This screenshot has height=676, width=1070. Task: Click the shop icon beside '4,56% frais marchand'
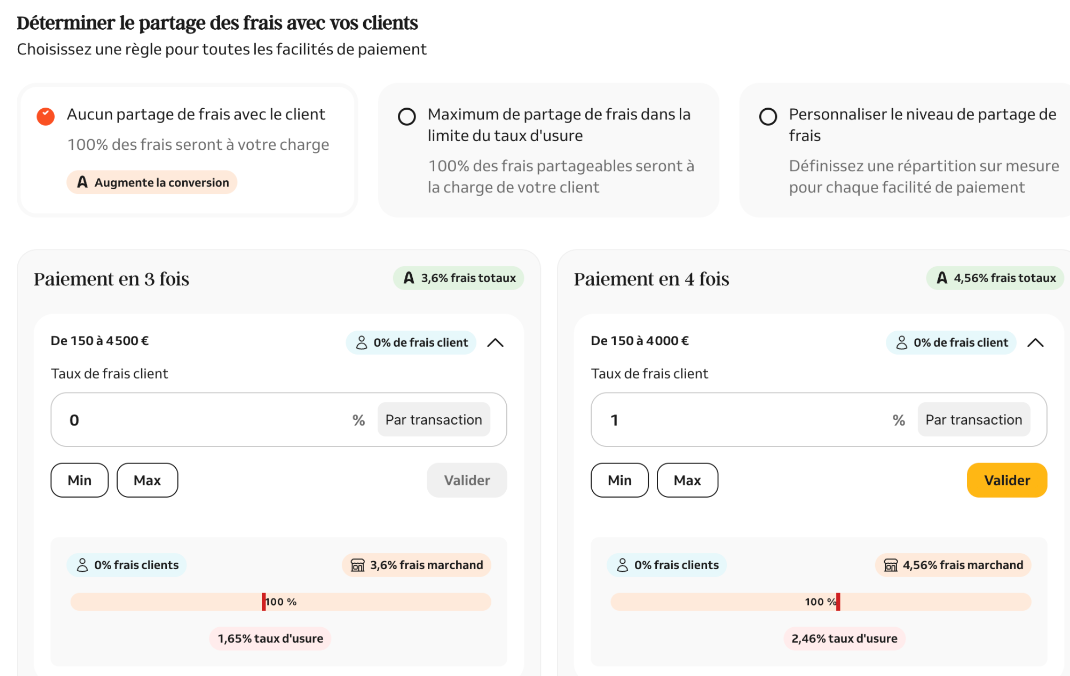click(x=890, y=565)
